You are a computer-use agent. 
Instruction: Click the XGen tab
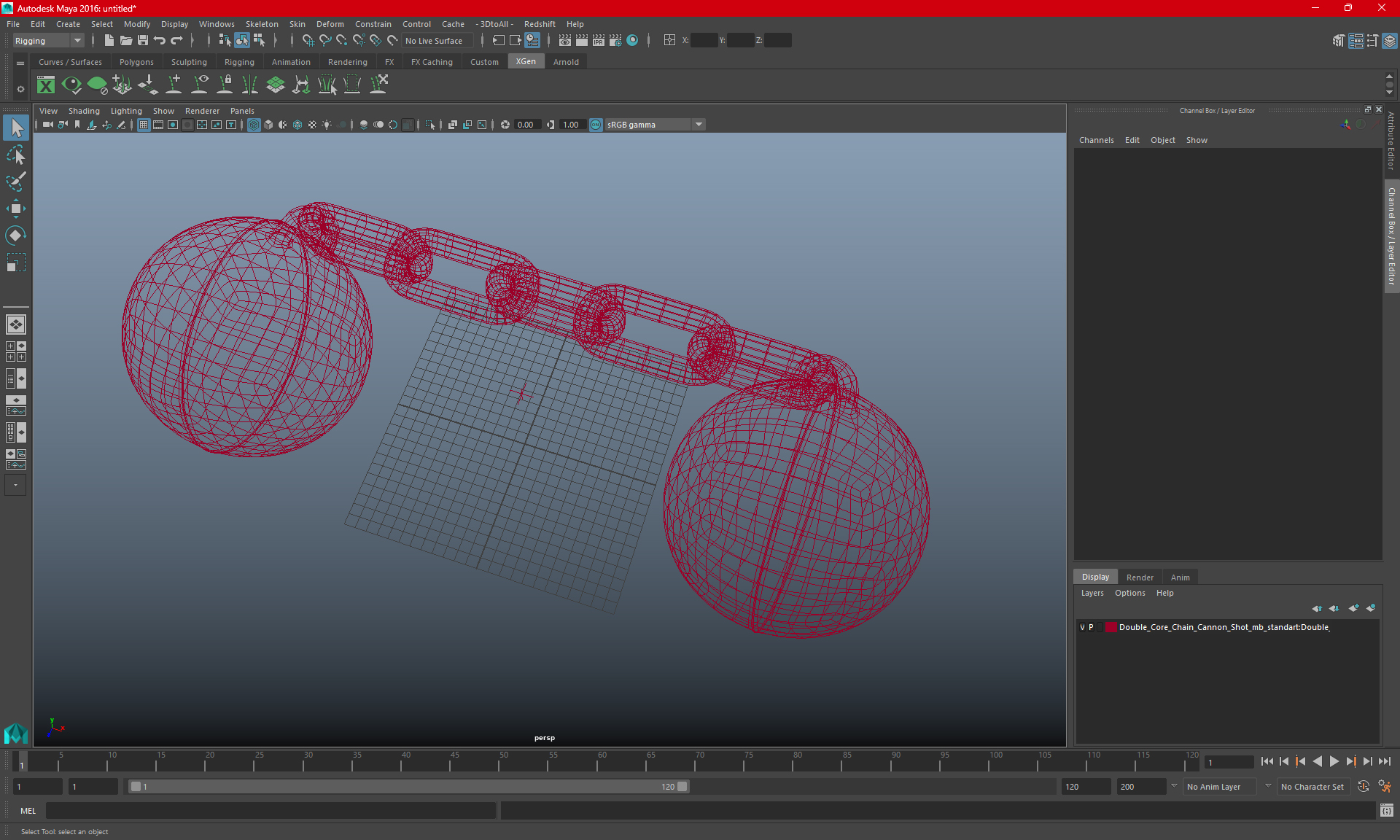(525, 61)
